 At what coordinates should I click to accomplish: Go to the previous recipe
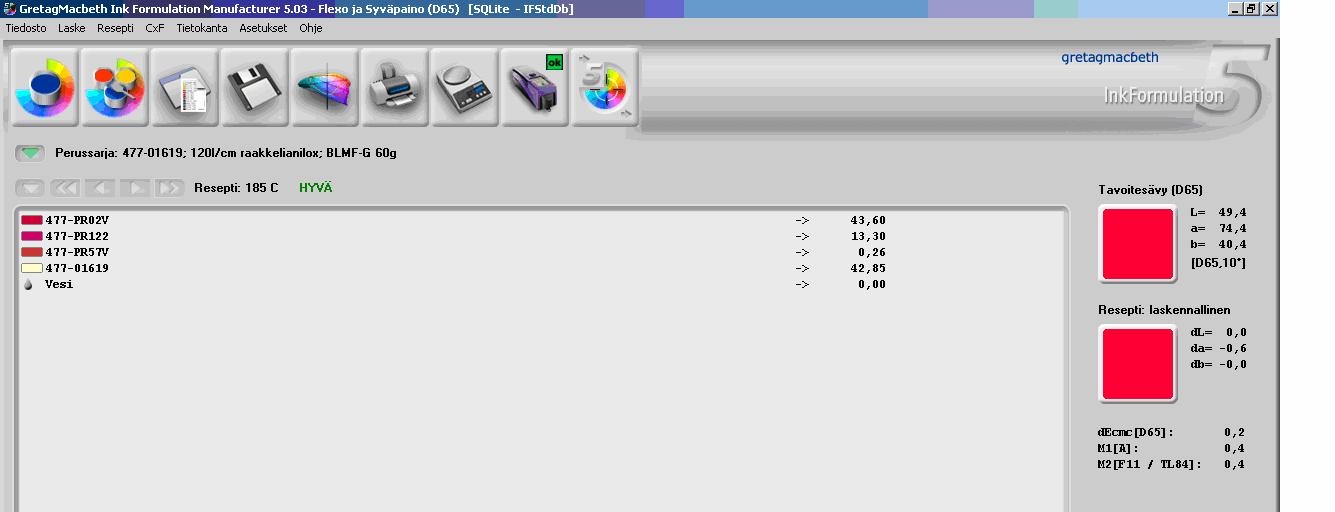coord(100,187)
